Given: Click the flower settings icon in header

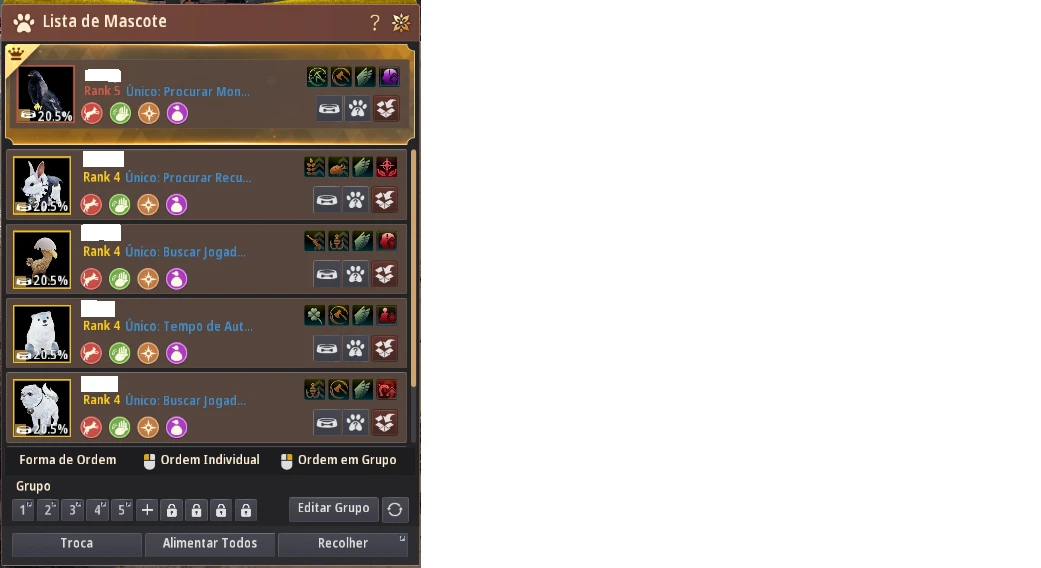Looking at the screenshot, I should coord(401,23).
